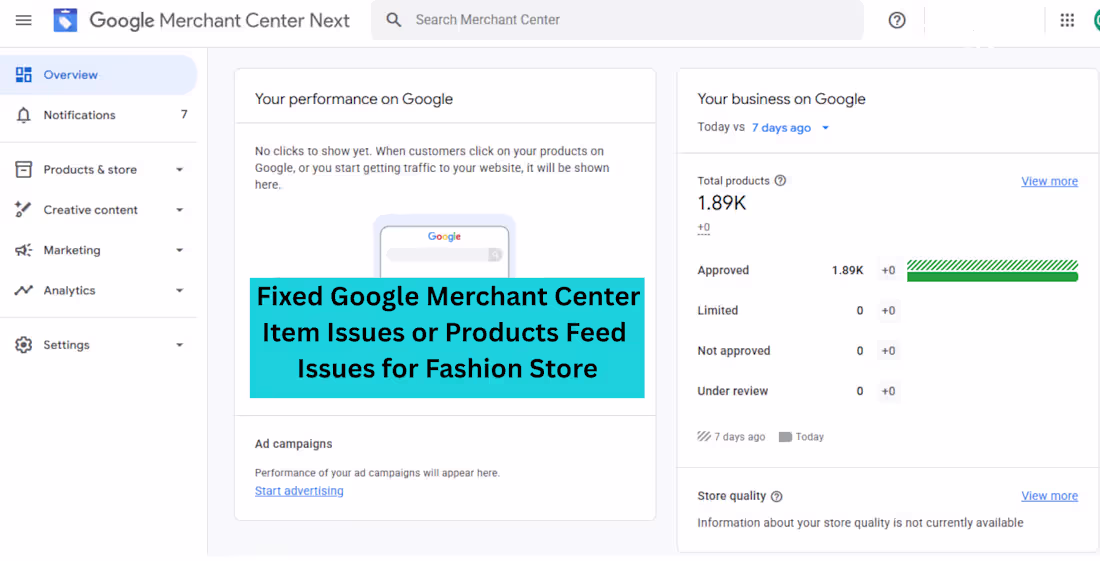Expand the Settings section arrow
Viewport: 1100px width, 561px height.
180,345
